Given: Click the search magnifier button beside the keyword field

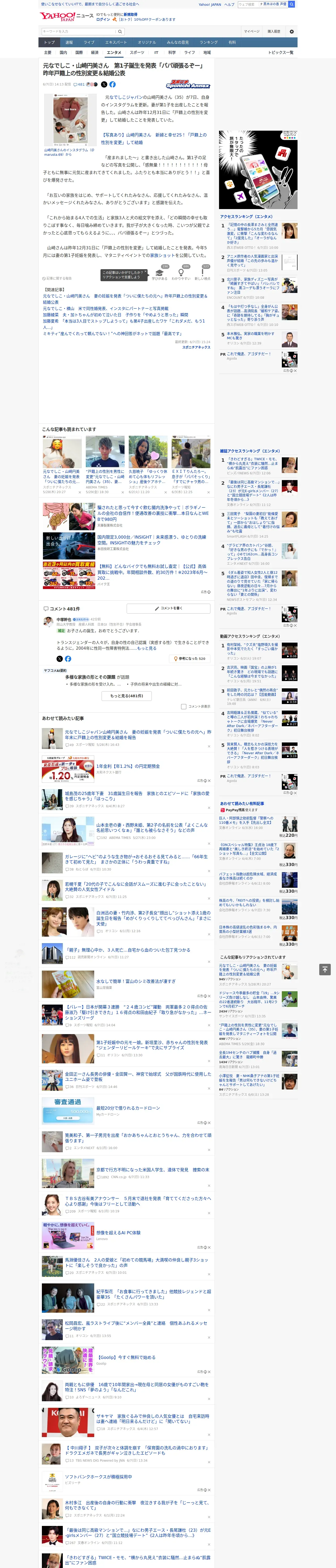Looking at the screenshot, I should click(120, 31).
